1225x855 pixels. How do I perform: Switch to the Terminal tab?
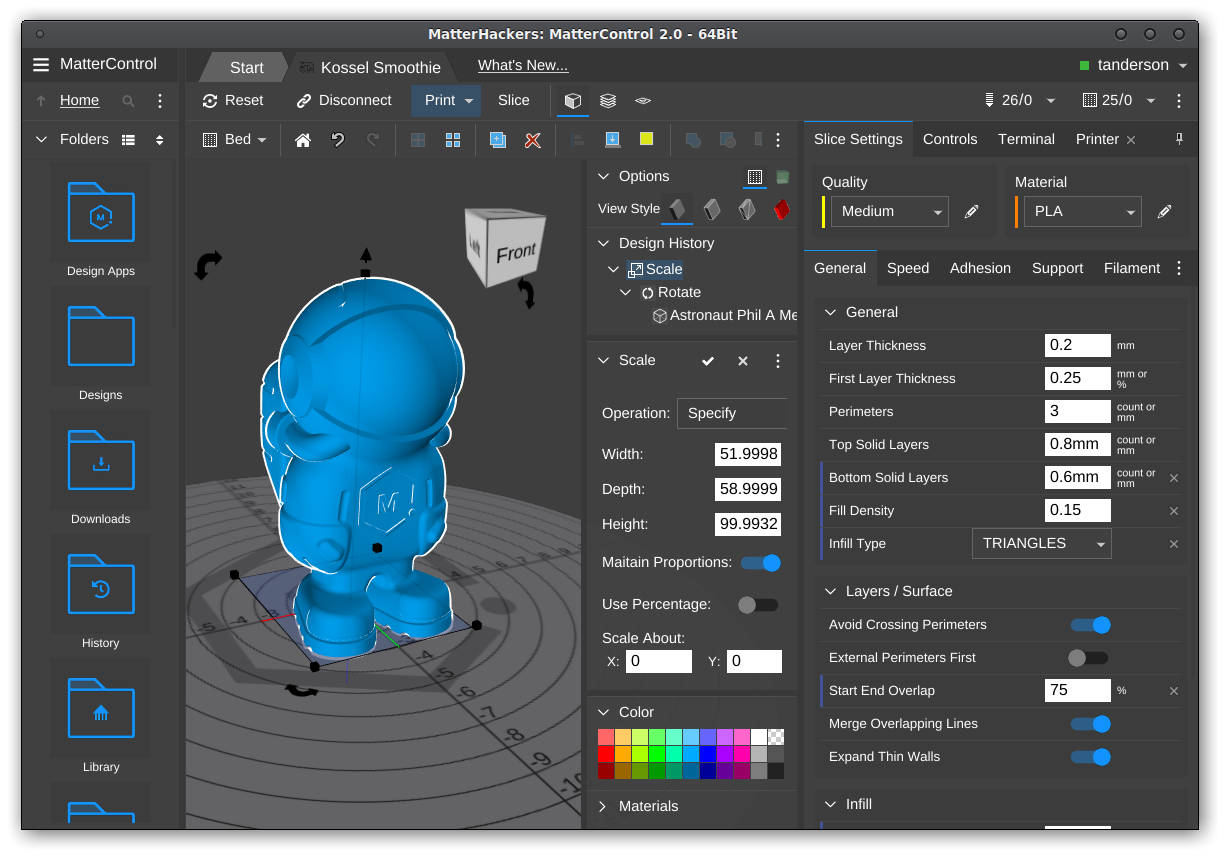click(1026, 140)
